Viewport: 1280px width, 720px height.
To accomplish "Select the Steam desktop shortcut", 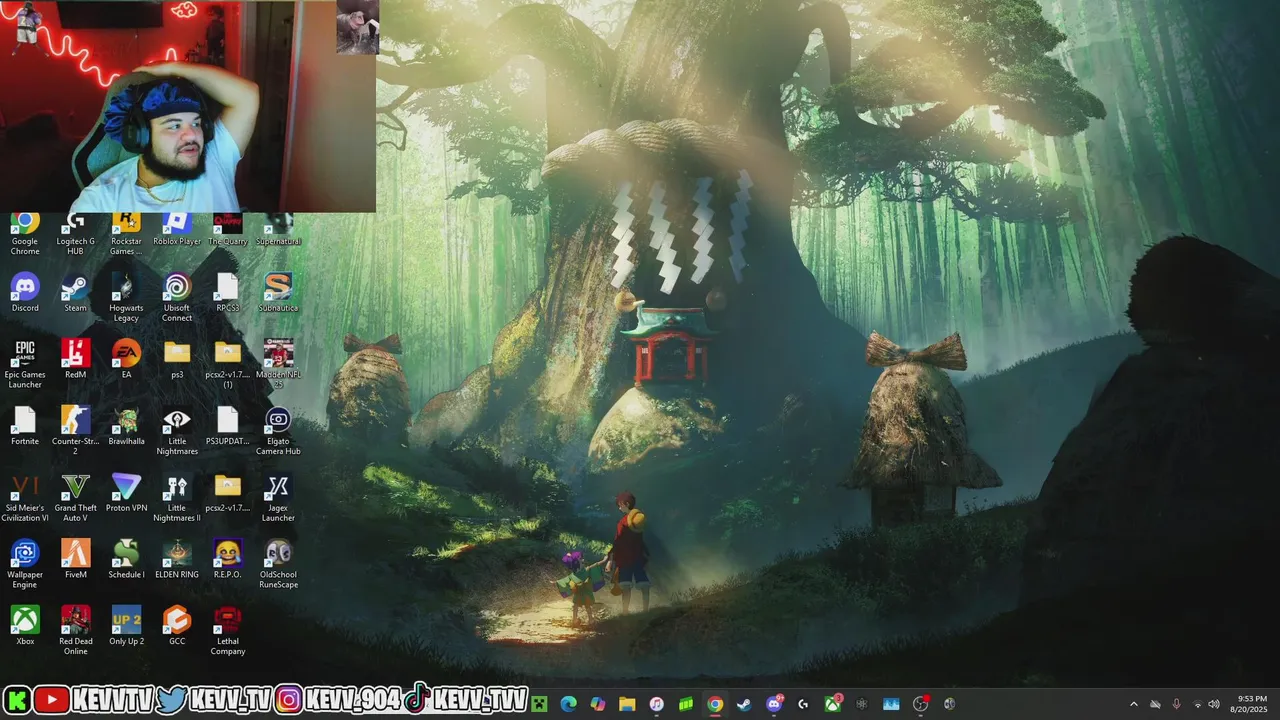I will [75, 293].
